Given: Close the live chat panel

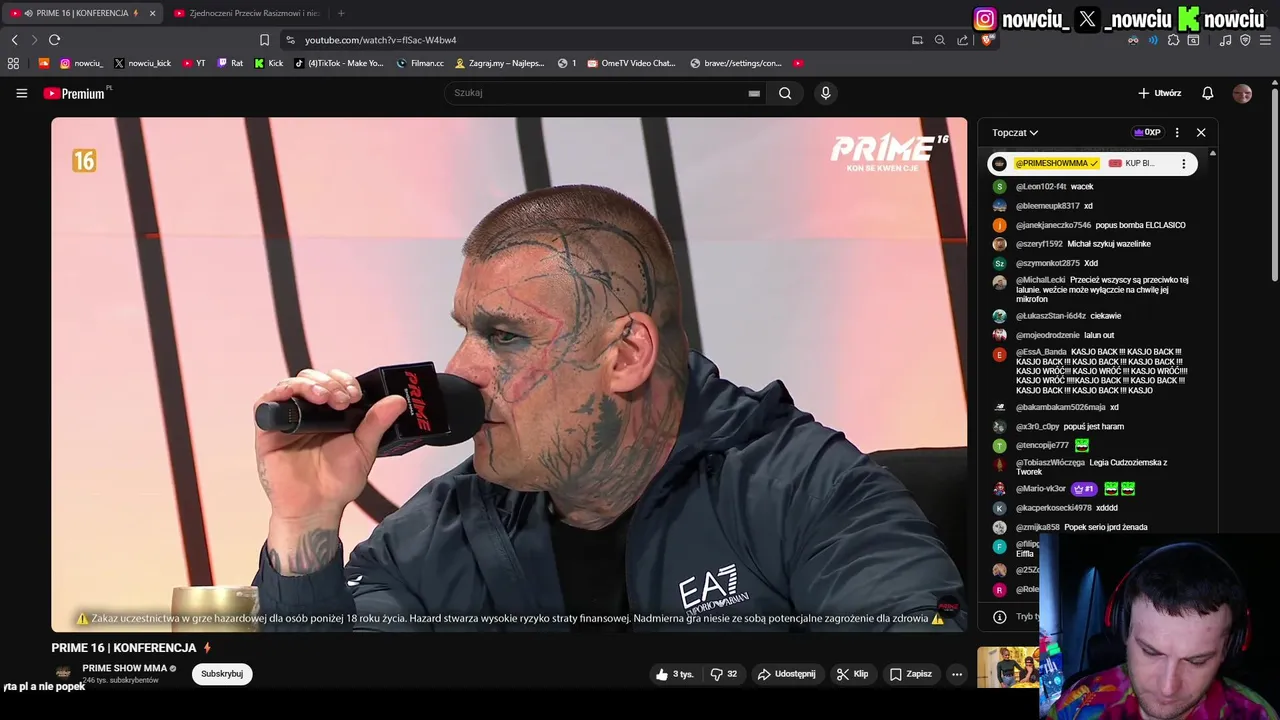Looking at the screenshot, I should coord(1201,132).
